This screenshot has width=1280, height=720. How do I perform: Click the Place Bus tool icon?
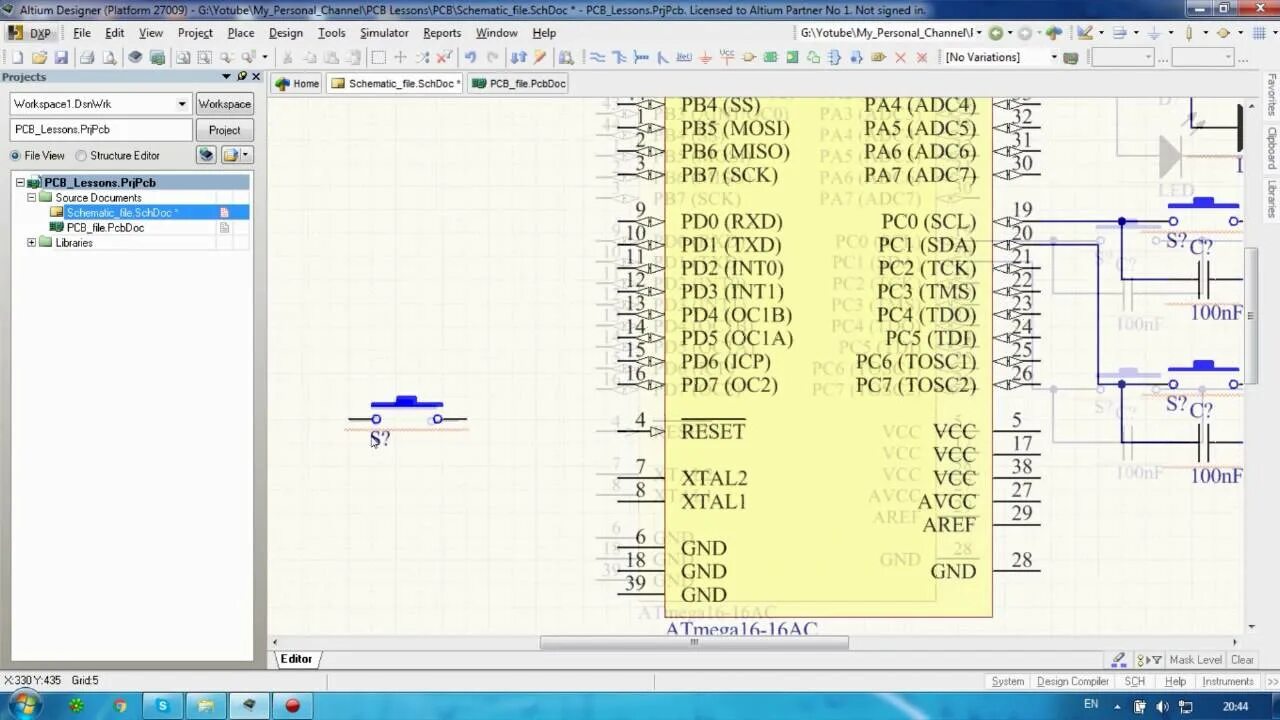click(618, 58)
